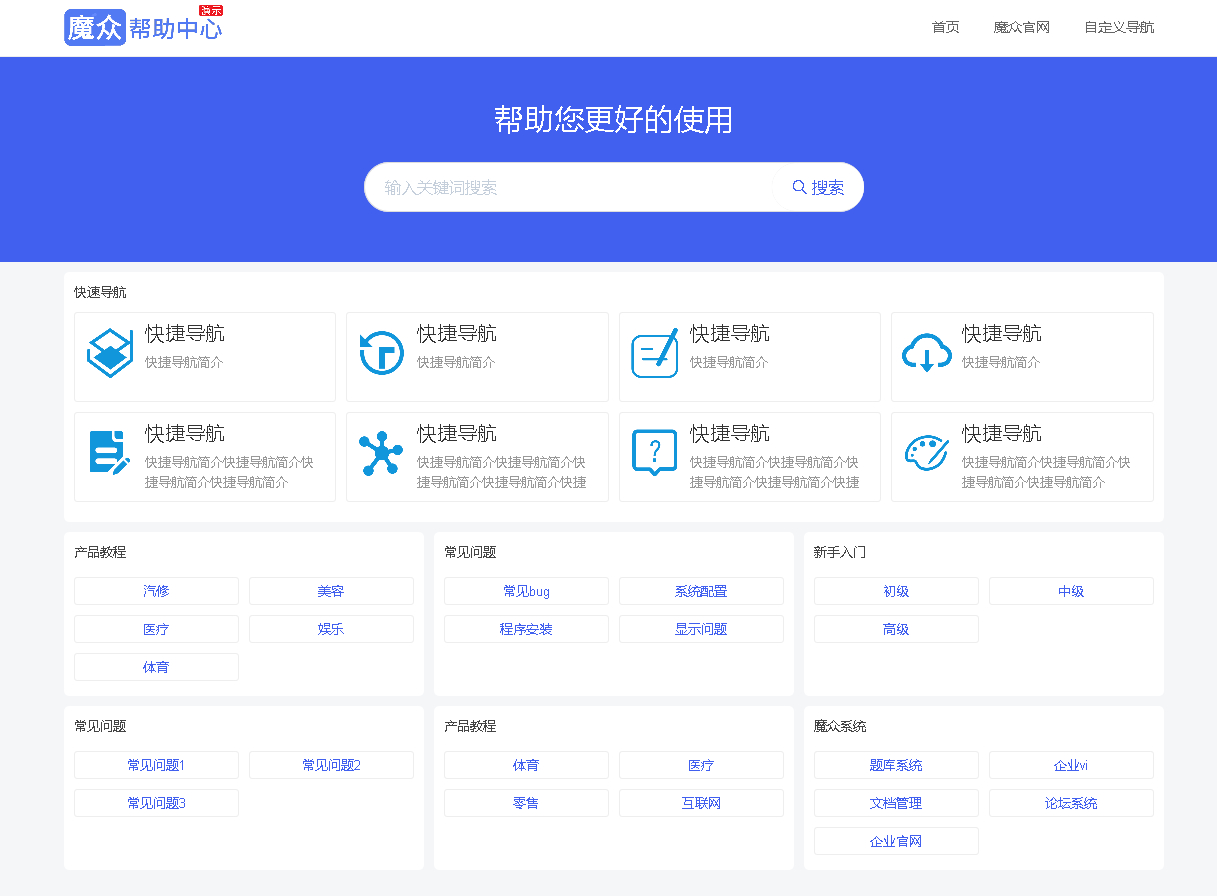Open the 首页 nav item

click(x=946, y=27)
